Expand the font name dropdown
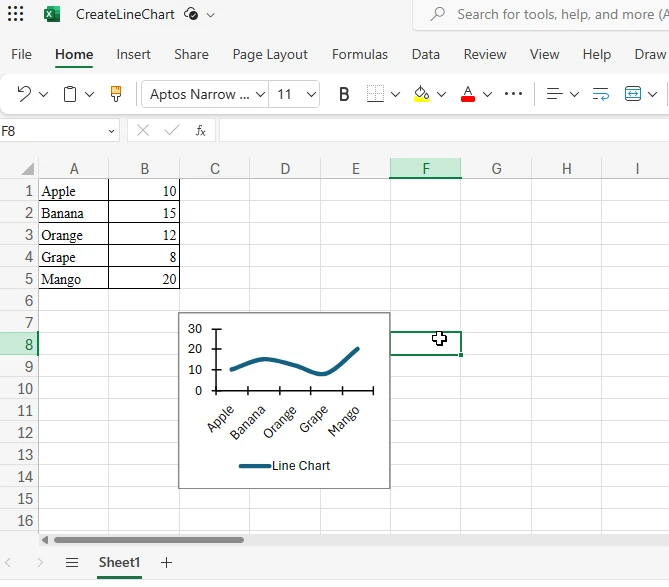 pyautogui.click(x=261, y=94)
